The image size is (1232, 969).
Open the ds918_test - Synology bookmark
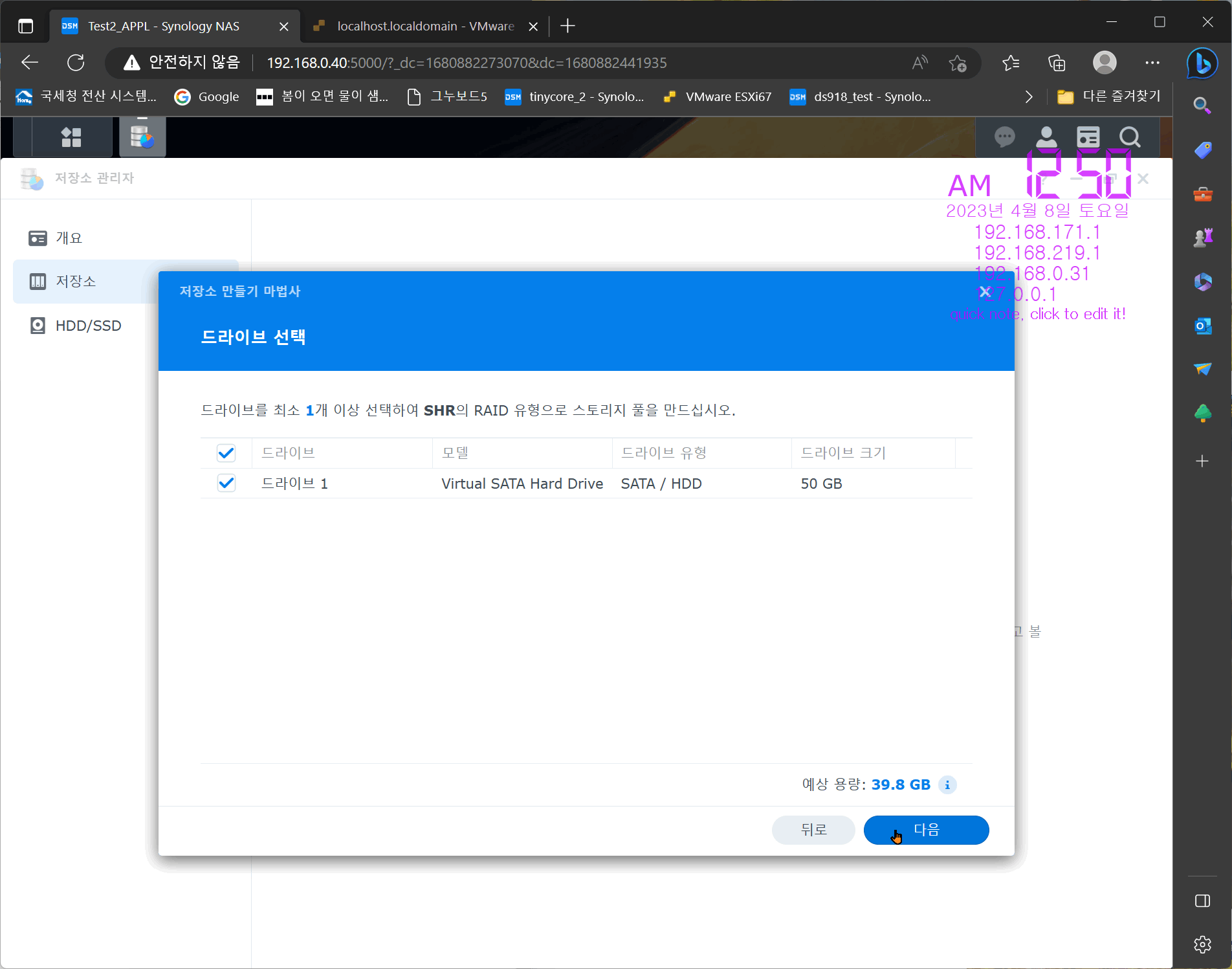(x=861, y=96)
